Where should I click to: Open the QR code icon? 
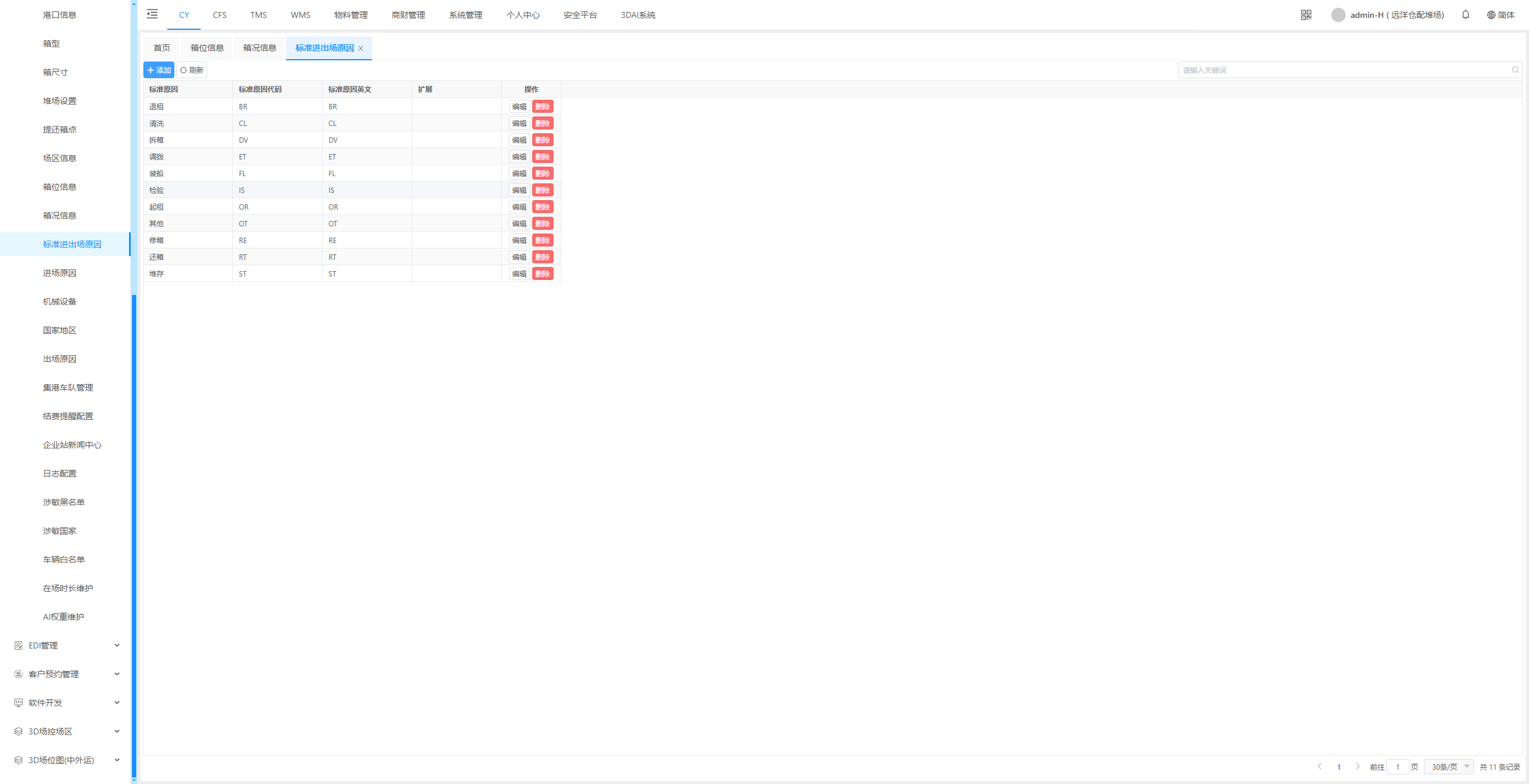click(x=1306, y=15)
